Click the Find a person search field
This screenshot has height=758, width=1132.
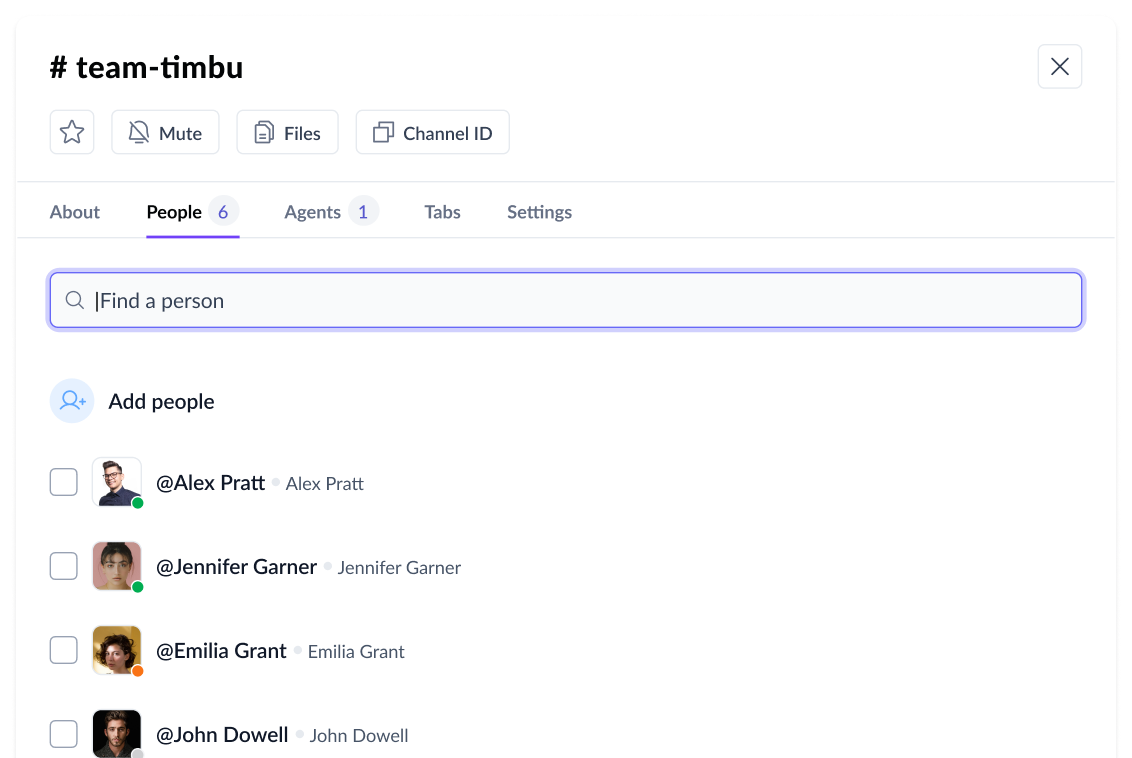(580, 301)
